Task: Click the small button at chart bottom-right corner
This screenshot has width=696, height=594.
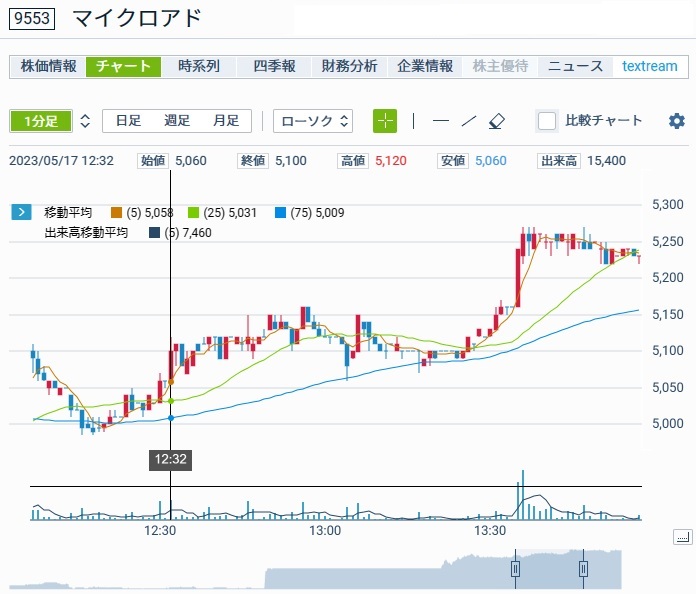Action: pyautogui.click(x=683, y=537)
